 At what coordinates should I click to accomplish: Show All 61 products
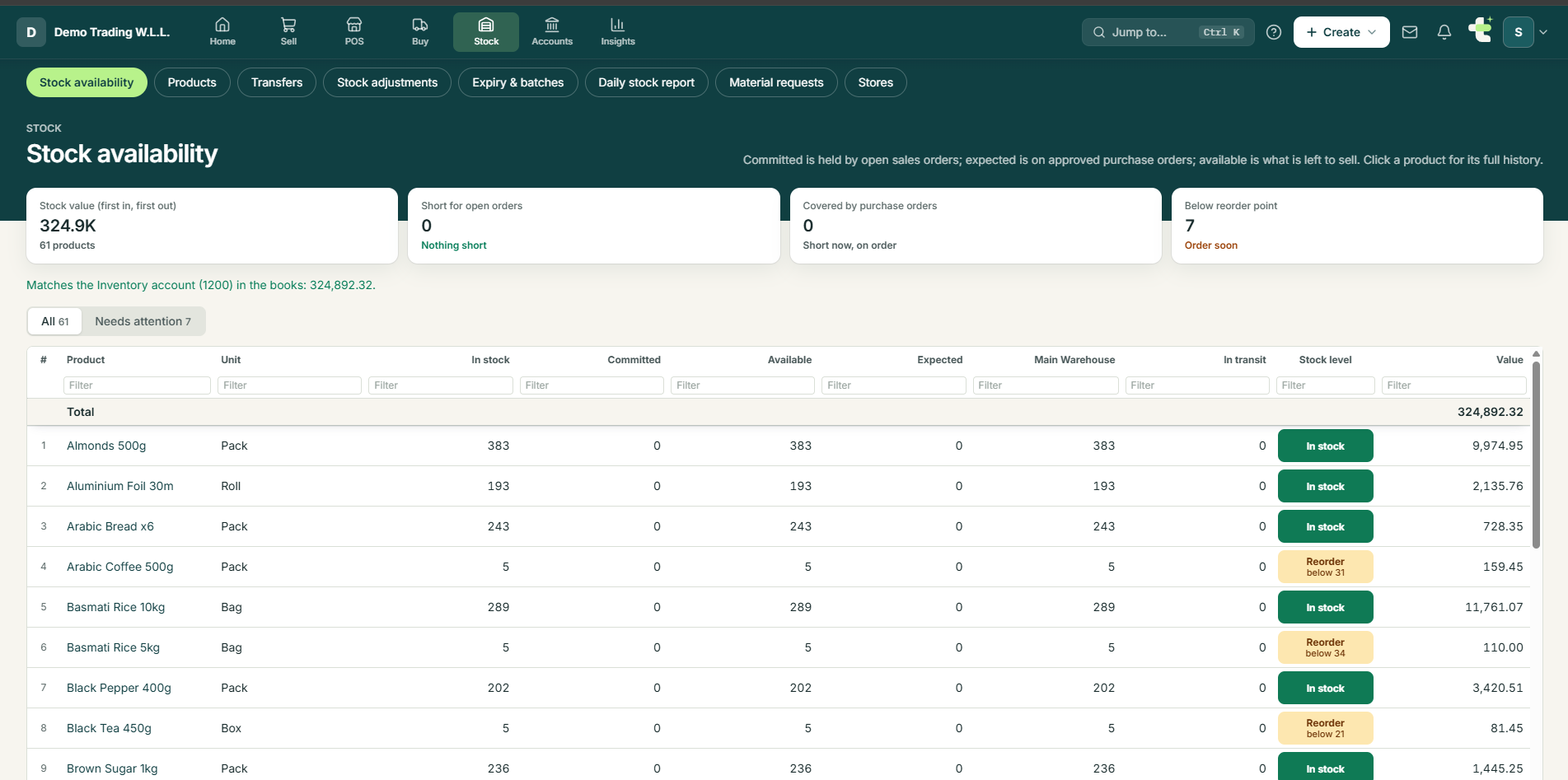[x=55, y=321]
